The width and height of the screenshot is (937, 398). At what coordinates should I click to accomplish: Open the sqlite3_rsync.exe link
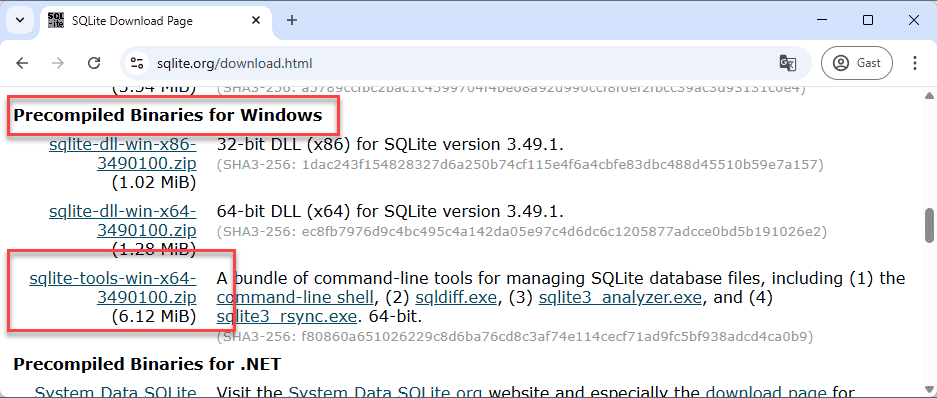click(287, 316)
